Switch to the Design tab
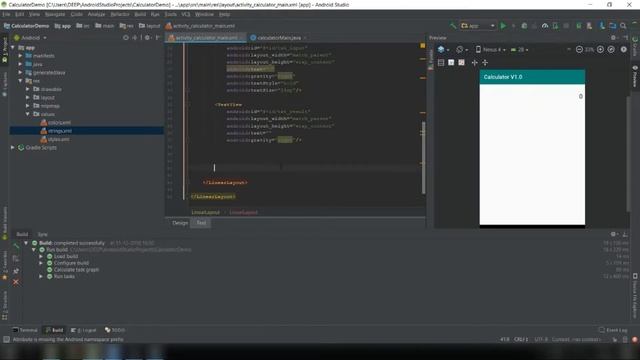Screen dimensions: 640x360 (x=180, y=223)
